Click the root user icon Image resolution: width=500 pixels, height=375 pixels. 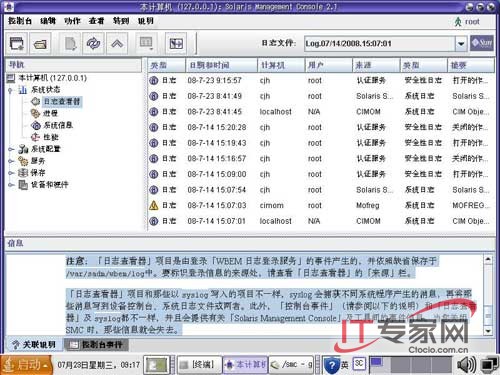pyautogui.click(x=458, y=22)
